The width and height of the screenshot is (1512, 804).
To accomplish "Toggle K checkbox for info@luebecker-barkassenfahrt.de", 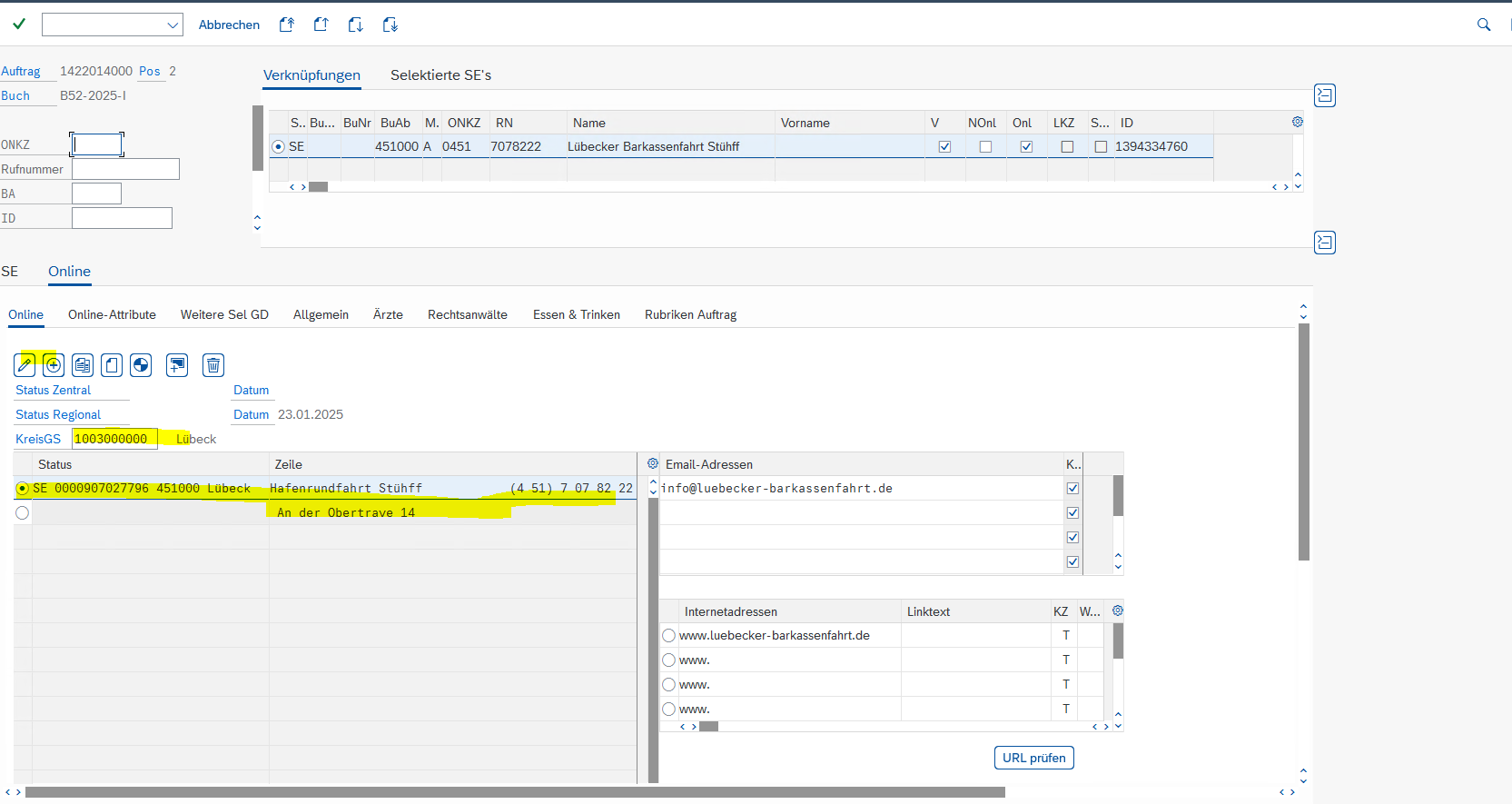I will coord(1072,488).
